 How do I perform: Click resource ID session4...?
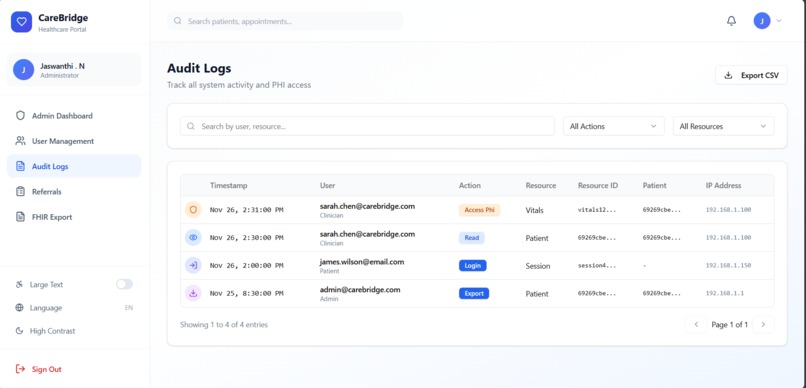pyautogui.click(x=597, y=266)
